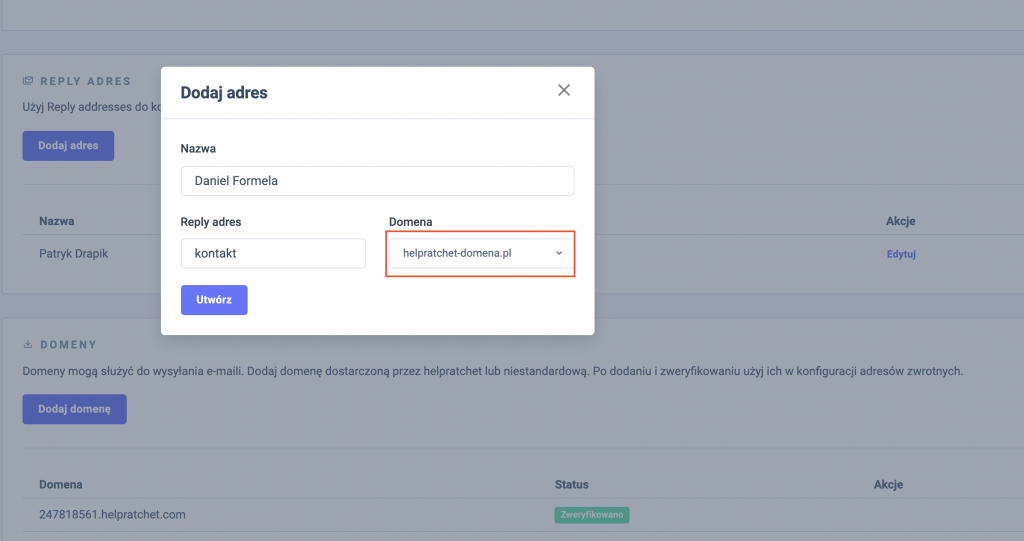The width and height of the screenshot is (1024, 541).
Task: Focus the Nazwa field containing Daniel Formela
Action: [377, 181]
